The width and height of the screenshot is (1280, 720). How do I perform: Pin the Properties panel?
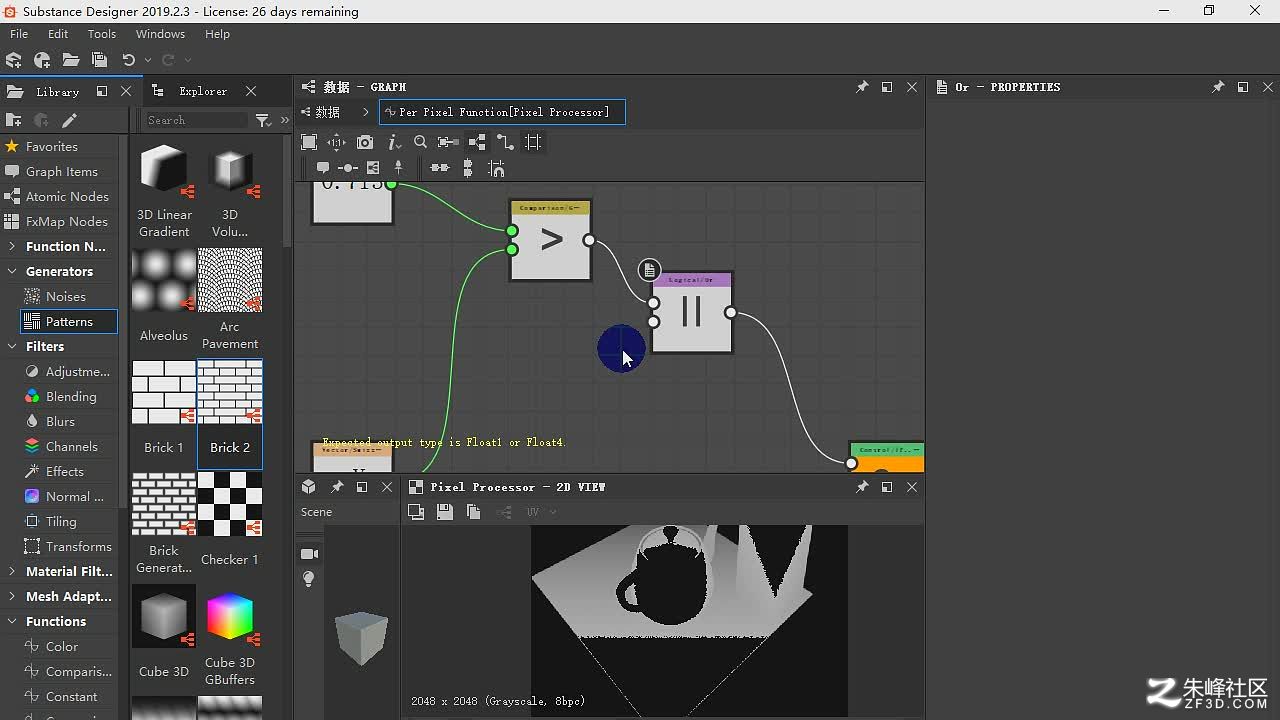tap(1218, 87)
